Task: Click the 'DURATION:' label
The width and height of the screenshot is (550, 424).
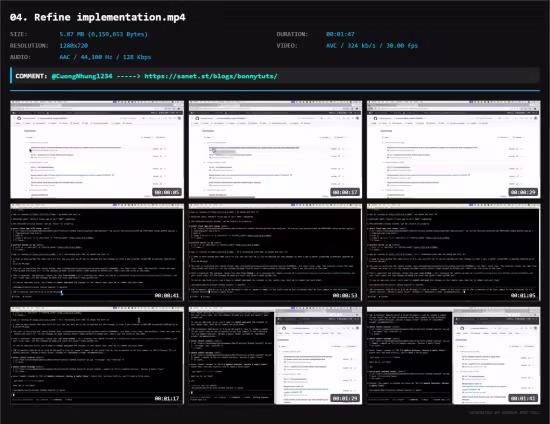Action: click(x=292, y=34)
